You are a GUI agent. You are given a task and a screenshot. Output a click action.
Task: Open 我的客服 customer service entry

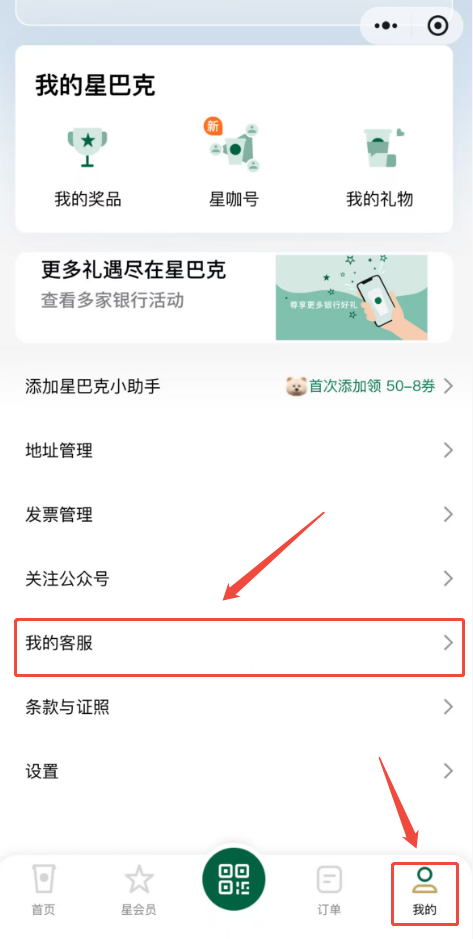(239, 644)
